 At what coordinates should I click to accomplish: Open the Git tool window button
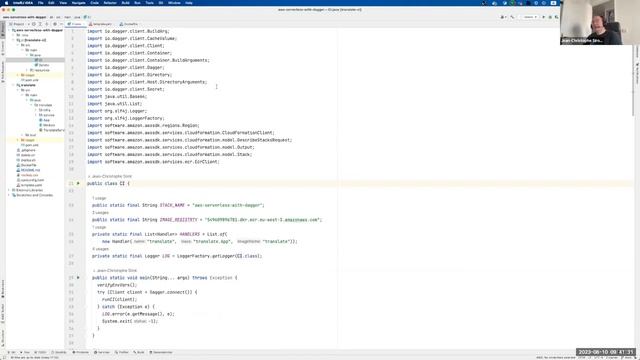(x=12, y=352)
